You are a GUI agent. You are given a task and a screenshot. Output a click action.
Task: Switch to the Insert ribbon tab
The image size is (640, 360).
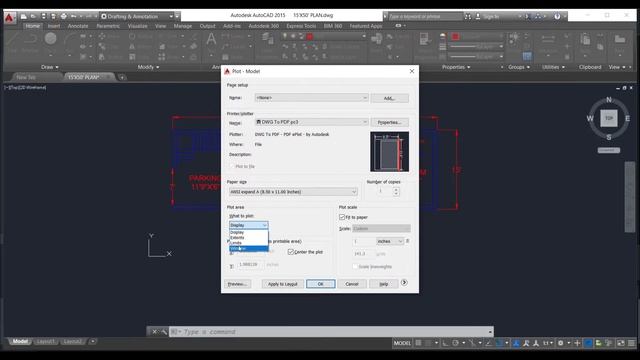[54, 26]
